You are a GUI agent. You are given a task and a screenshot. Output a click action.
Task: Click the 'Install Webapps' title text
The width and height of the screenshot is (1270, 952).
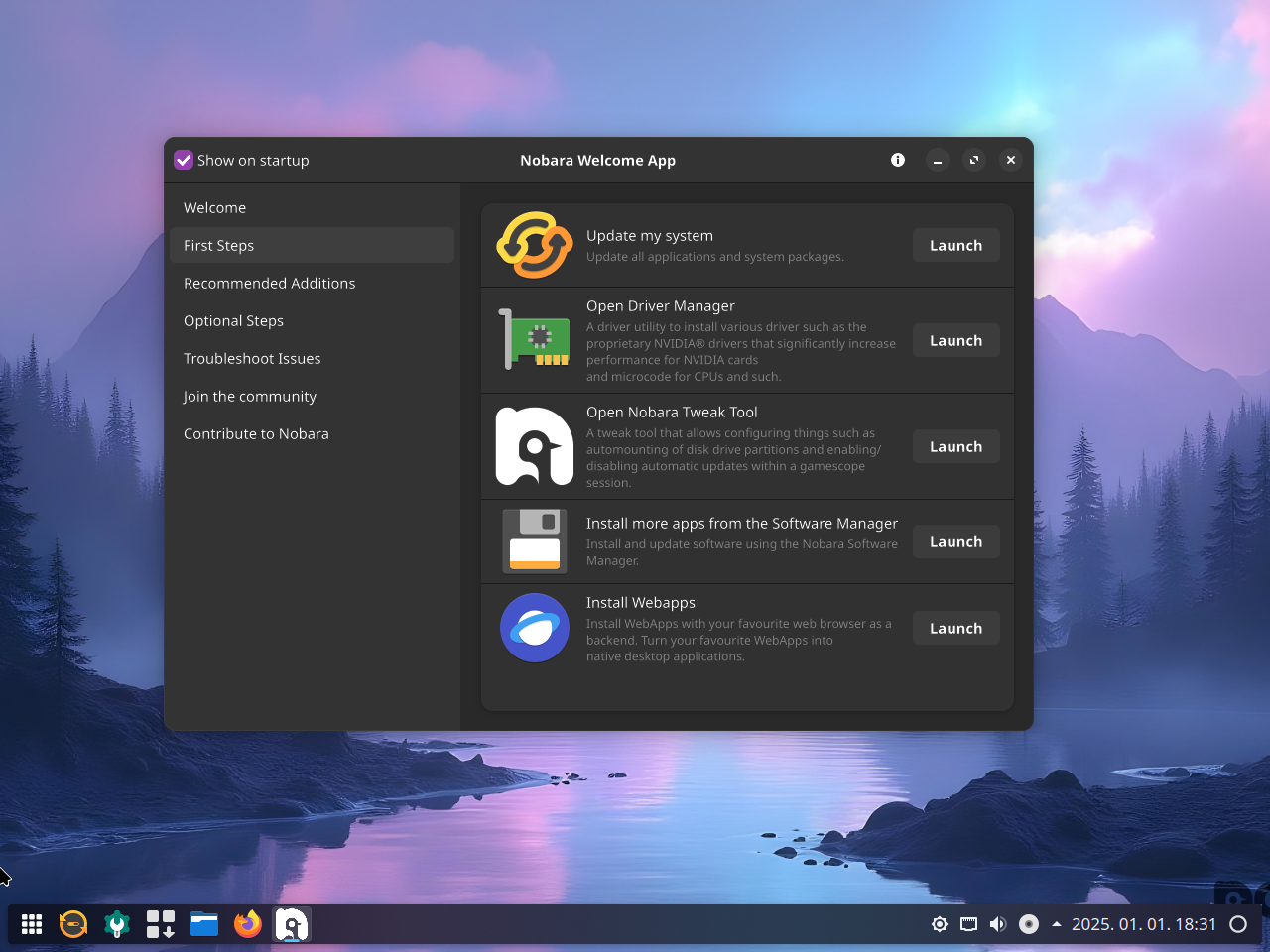[x=641, y=603]
